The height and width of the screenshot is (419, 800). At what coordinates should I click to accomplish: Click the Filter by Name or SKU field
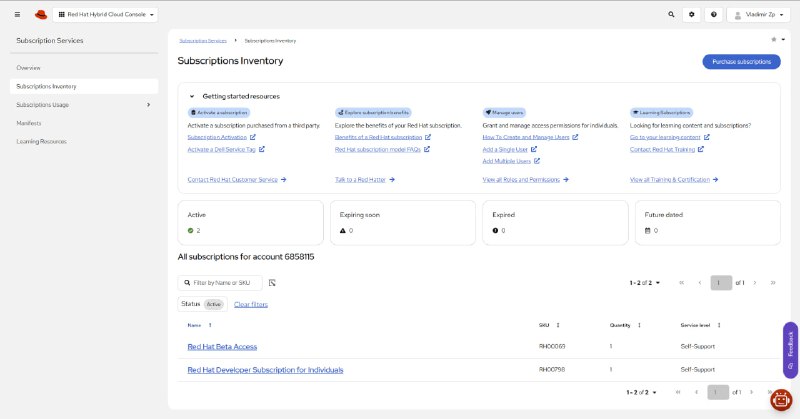220,283
